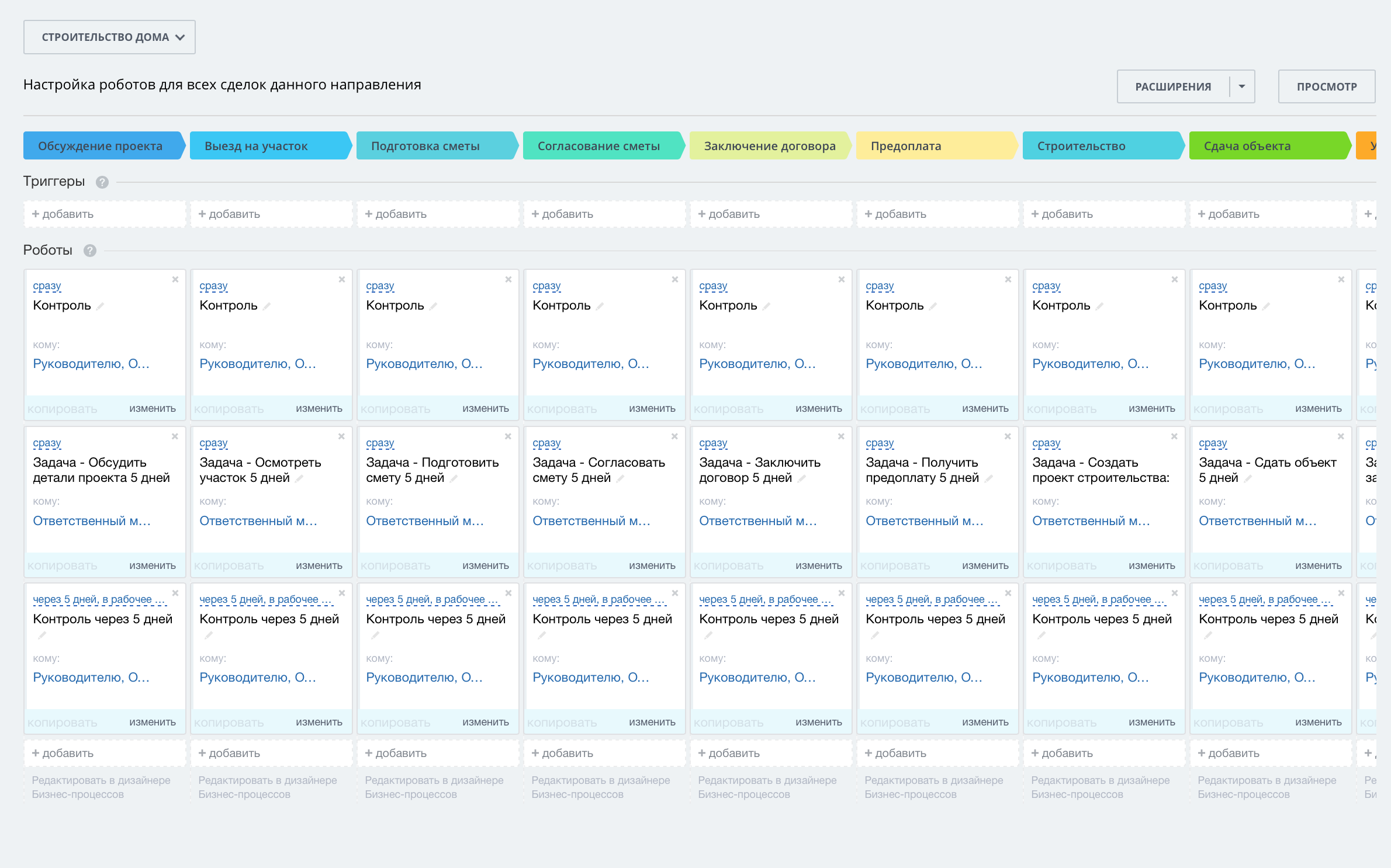This screenshot has height=868, width=1391.
Task: Click the help icon next to Триггеры
Action: [102, 182]
